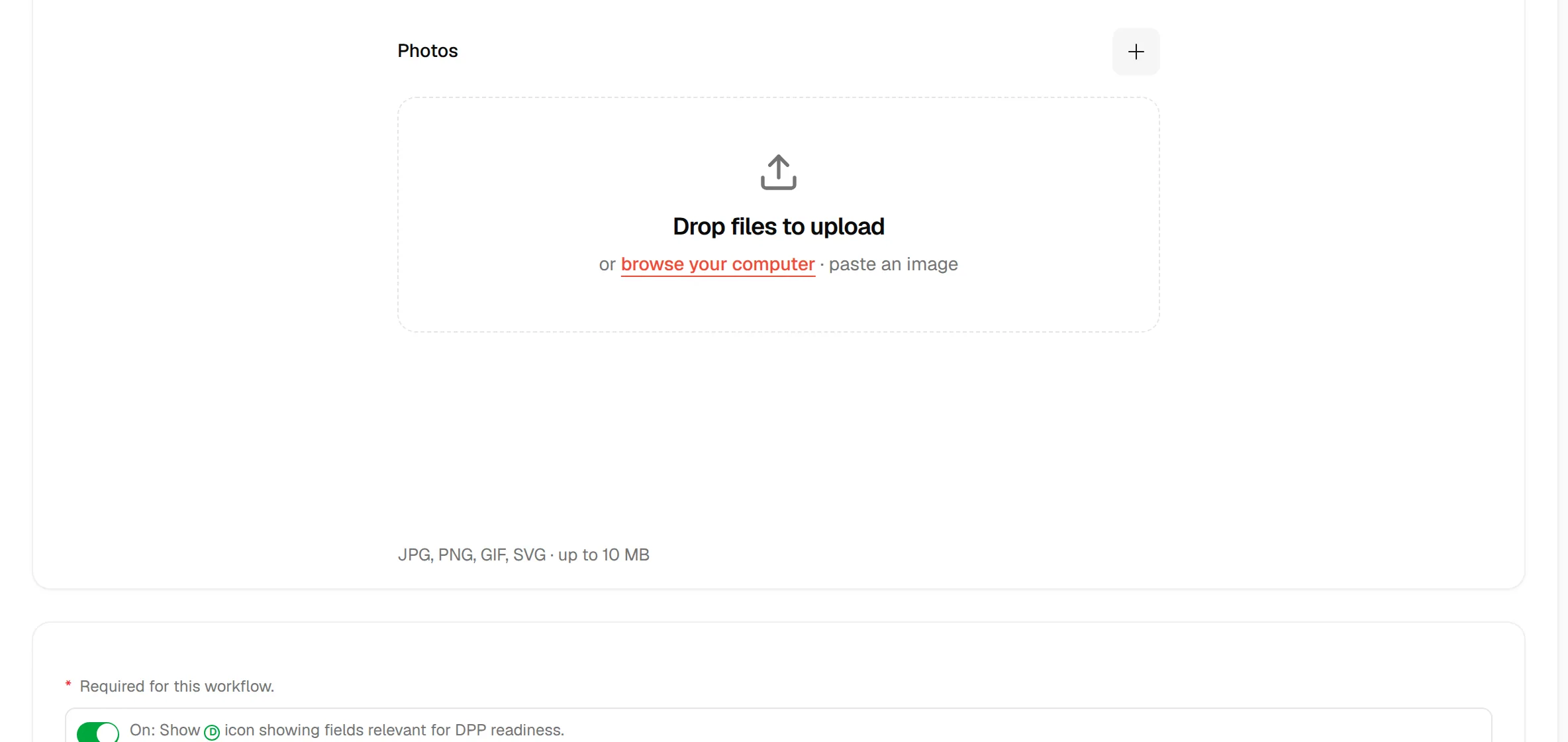
Task: Click the upload arrow icon
Action: point(778,172)
